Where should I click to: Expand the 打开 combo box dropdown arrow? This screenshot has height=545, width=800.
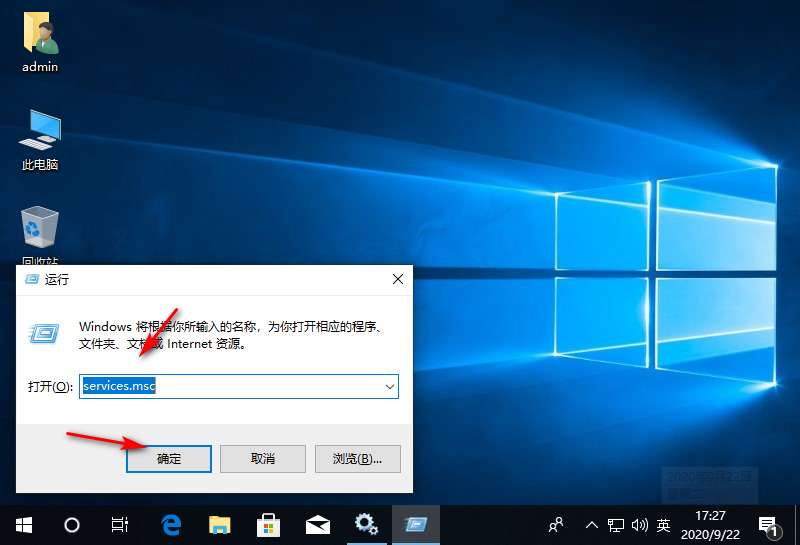pyautogui.click(x=389, y=386)
